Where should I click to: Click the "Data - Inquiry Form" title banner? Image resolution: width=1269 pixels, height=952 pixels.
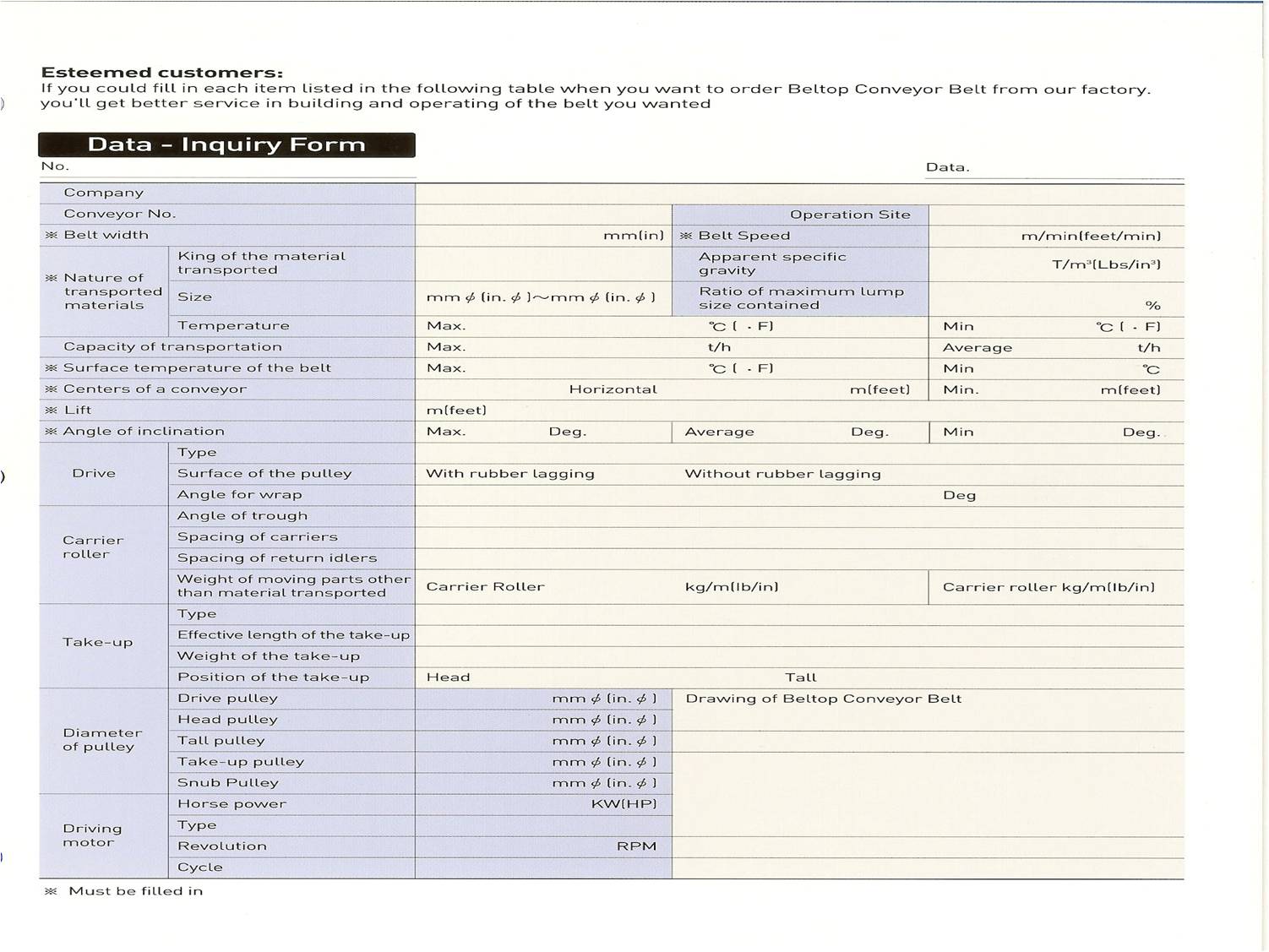(x=226, y=144)
